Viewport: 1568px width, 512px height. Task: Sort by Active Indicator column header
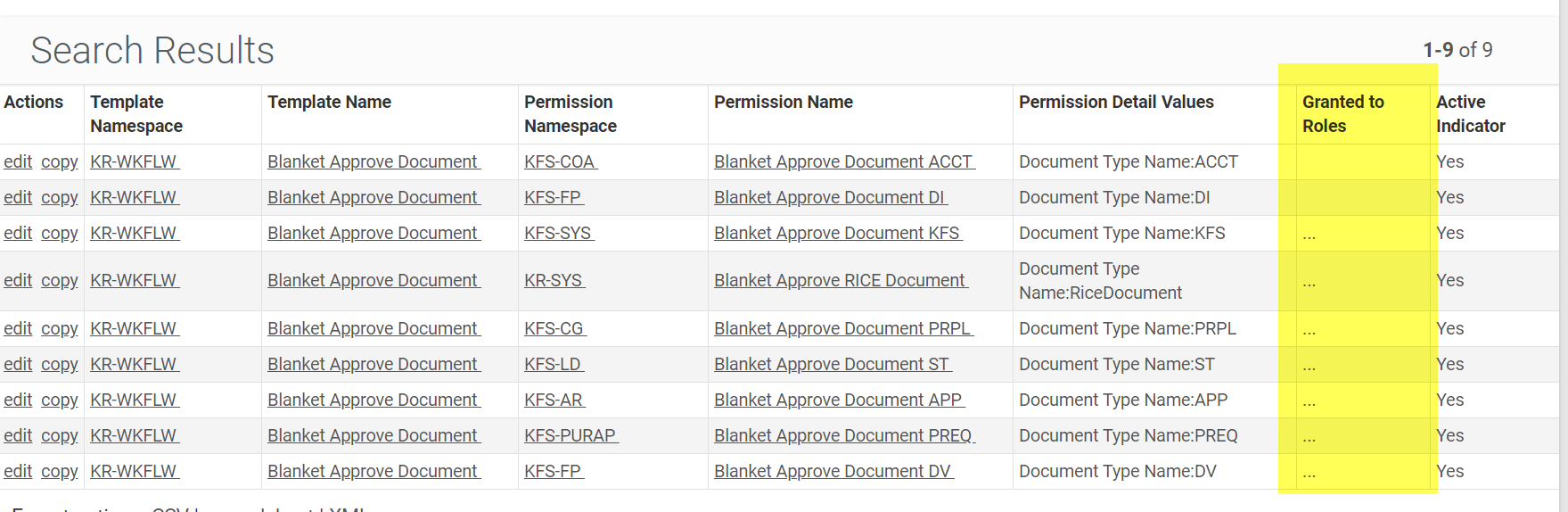[1470, 113]
